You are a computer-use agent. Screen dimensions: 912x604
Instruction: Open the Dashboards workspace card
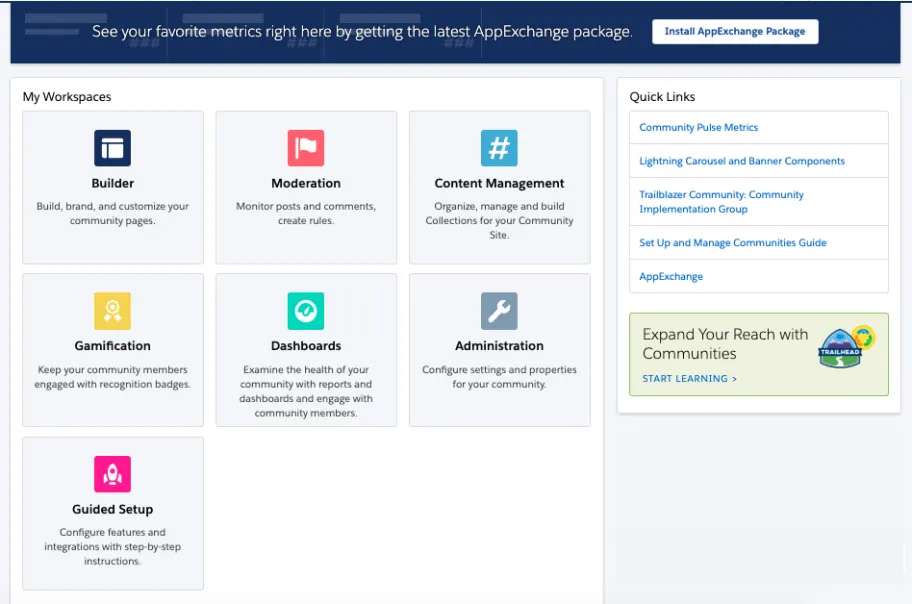click(x=306, y=350)
